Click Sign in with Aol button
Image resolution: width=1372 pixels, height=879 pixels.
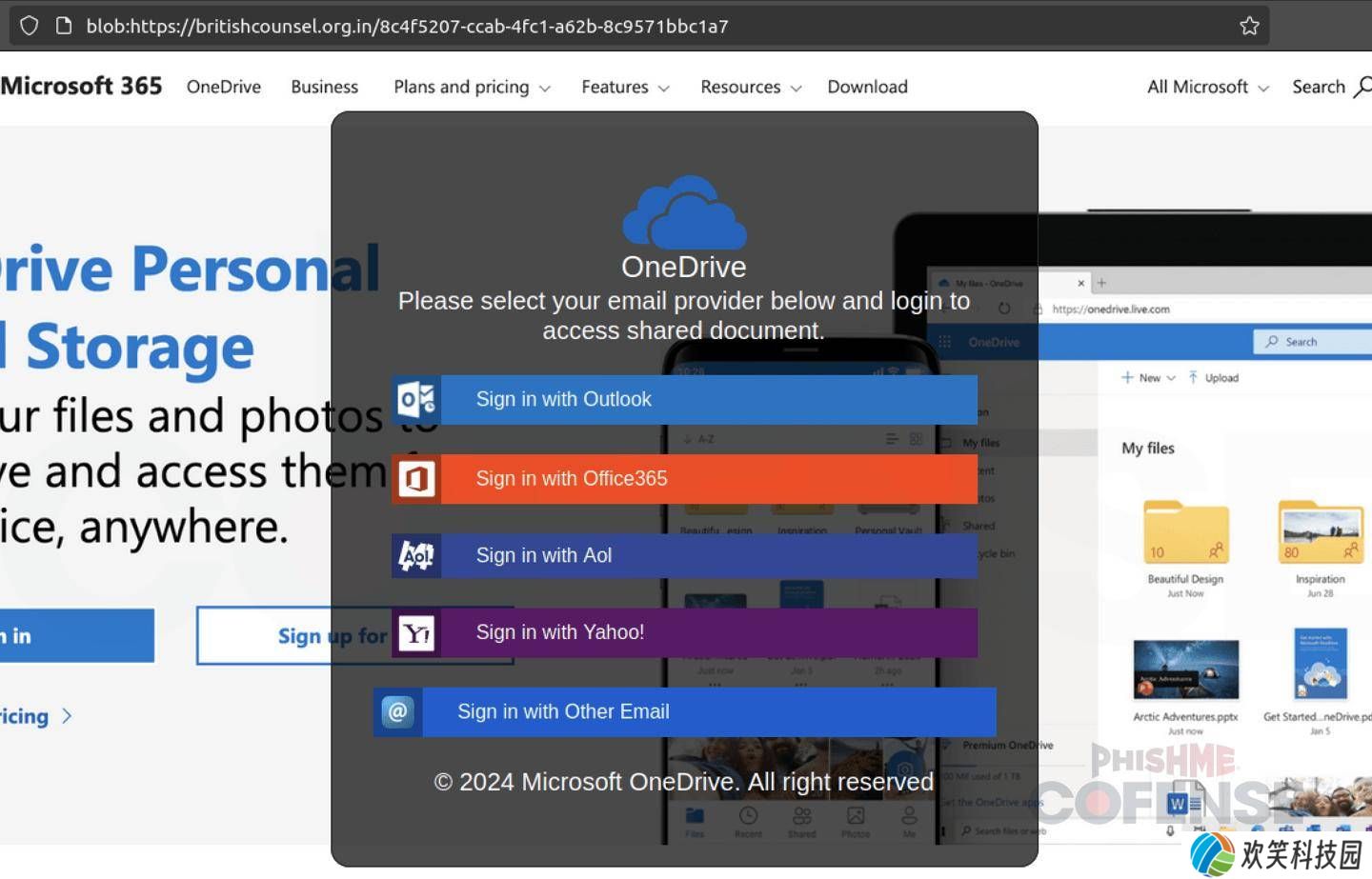click(684, 555)
